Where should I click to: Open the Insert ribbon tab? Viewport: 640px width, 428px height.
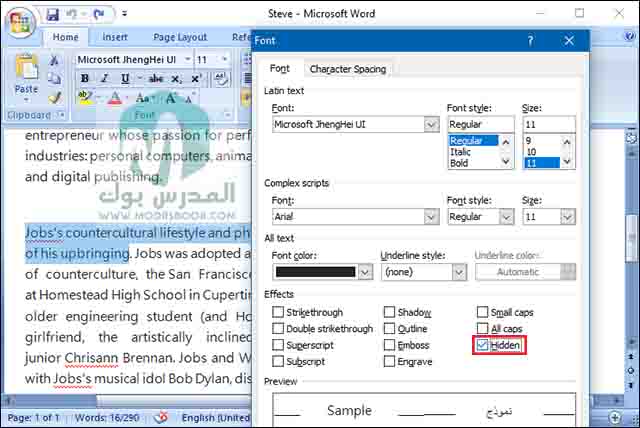point(115,38)
